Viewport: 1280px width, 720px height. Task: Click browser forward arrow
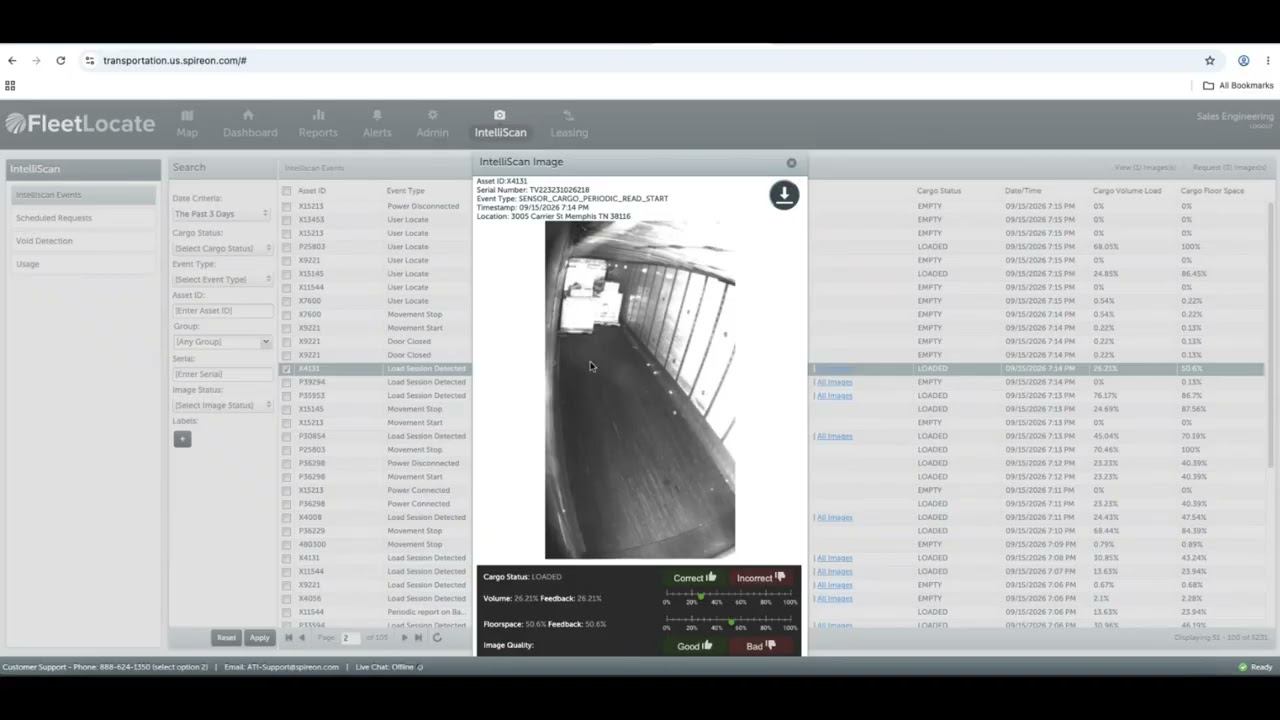click(x=36, y=60)
